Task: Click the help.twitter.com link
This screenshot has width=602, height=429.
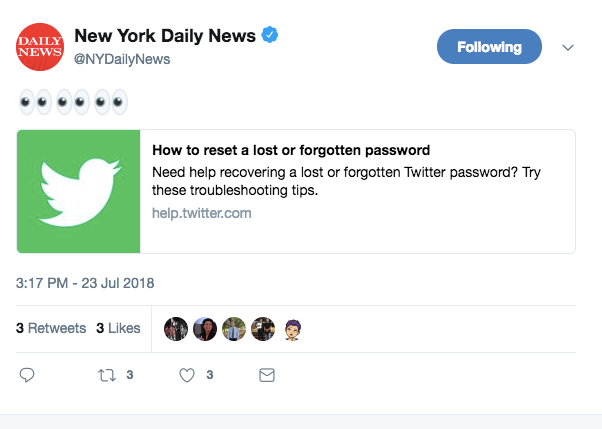Action: [202, 213]
